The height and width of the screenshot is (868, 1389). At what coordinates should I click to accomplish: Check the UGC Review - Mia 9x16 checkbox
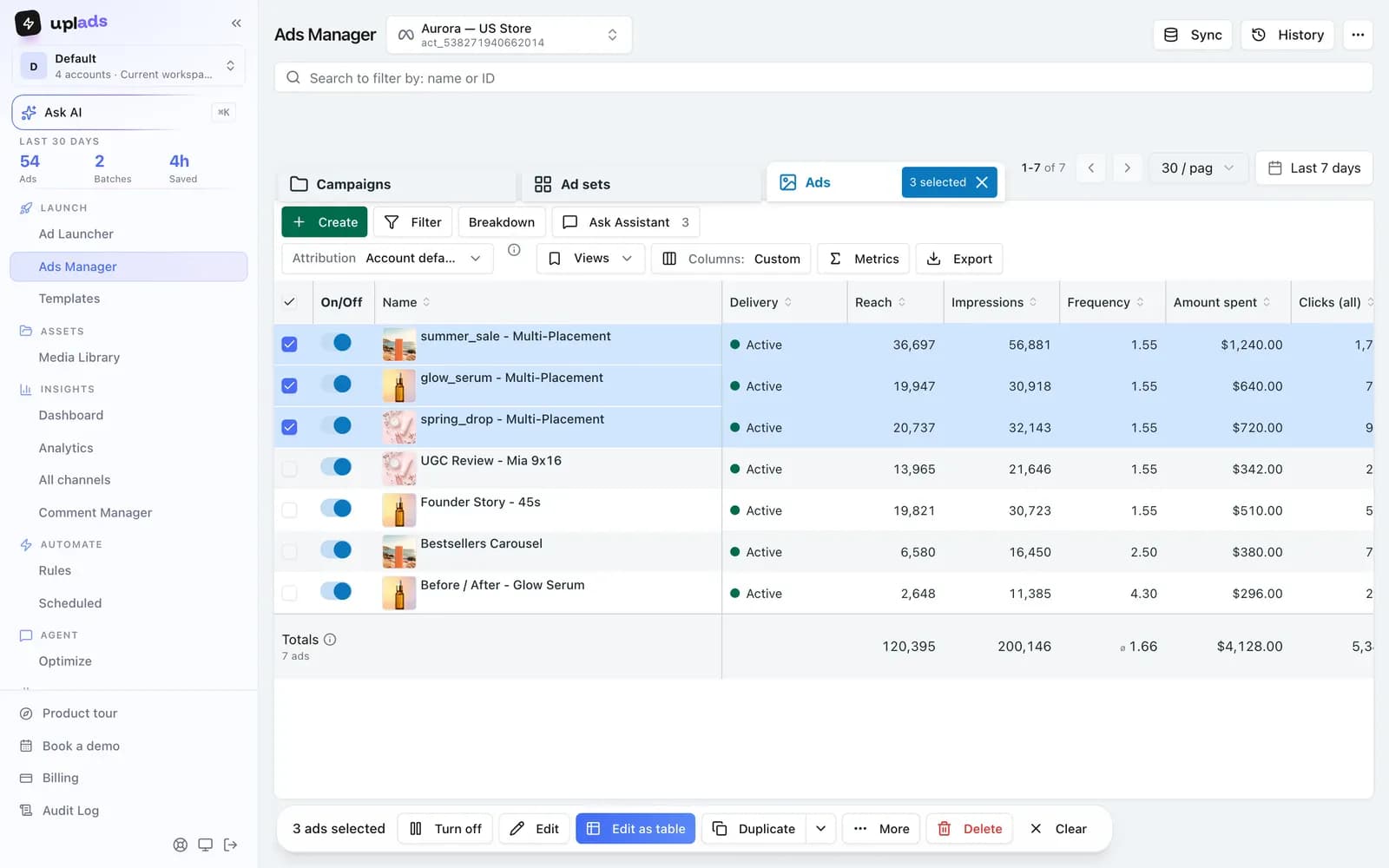coord(289,469)
